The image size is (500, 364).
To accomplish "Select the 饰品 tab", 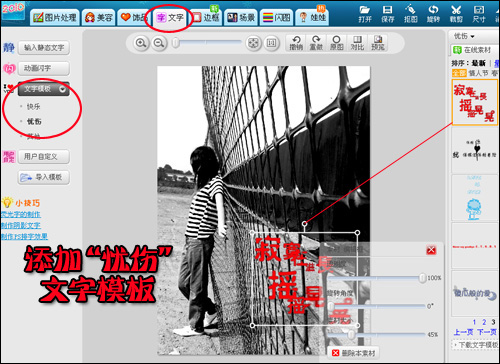I will [134, 17].
